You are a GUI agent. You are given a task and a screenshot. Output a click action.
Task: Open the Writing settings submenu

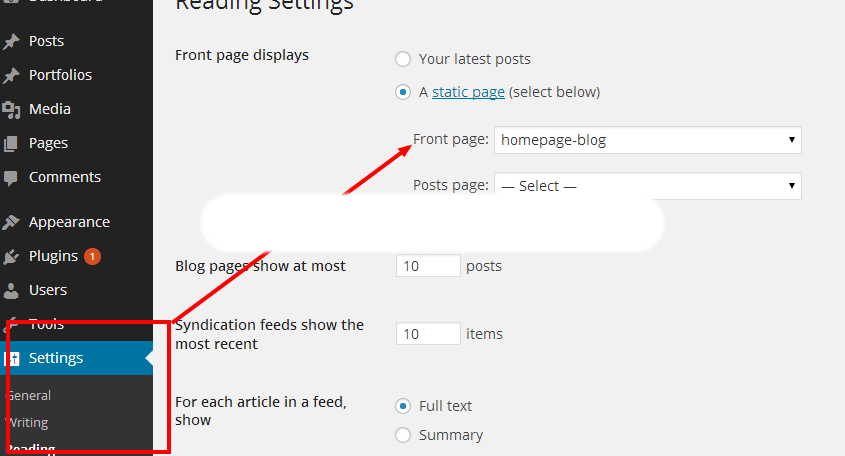28,423
